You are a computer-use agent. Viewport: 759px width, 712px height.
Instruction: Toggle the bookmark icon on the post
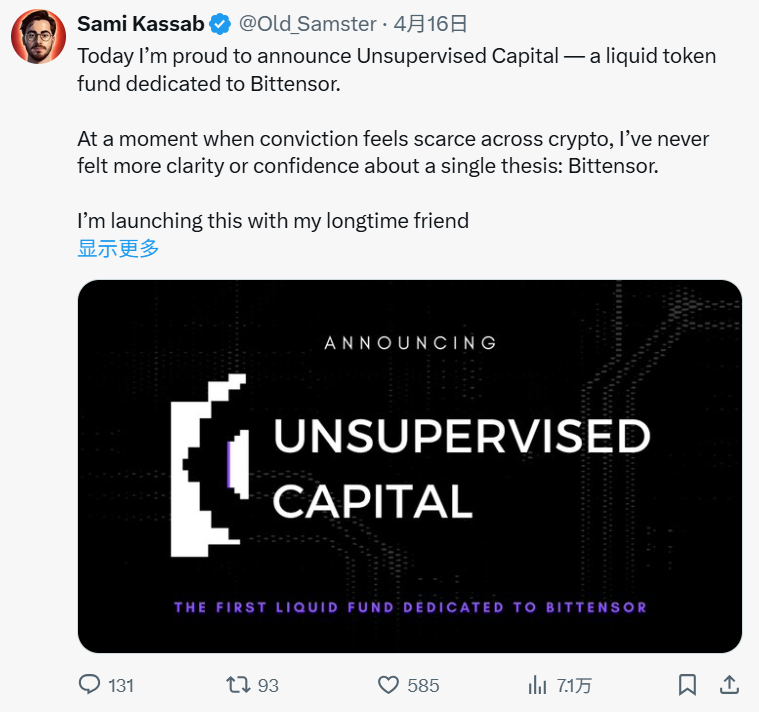click(x=687, y=685)
